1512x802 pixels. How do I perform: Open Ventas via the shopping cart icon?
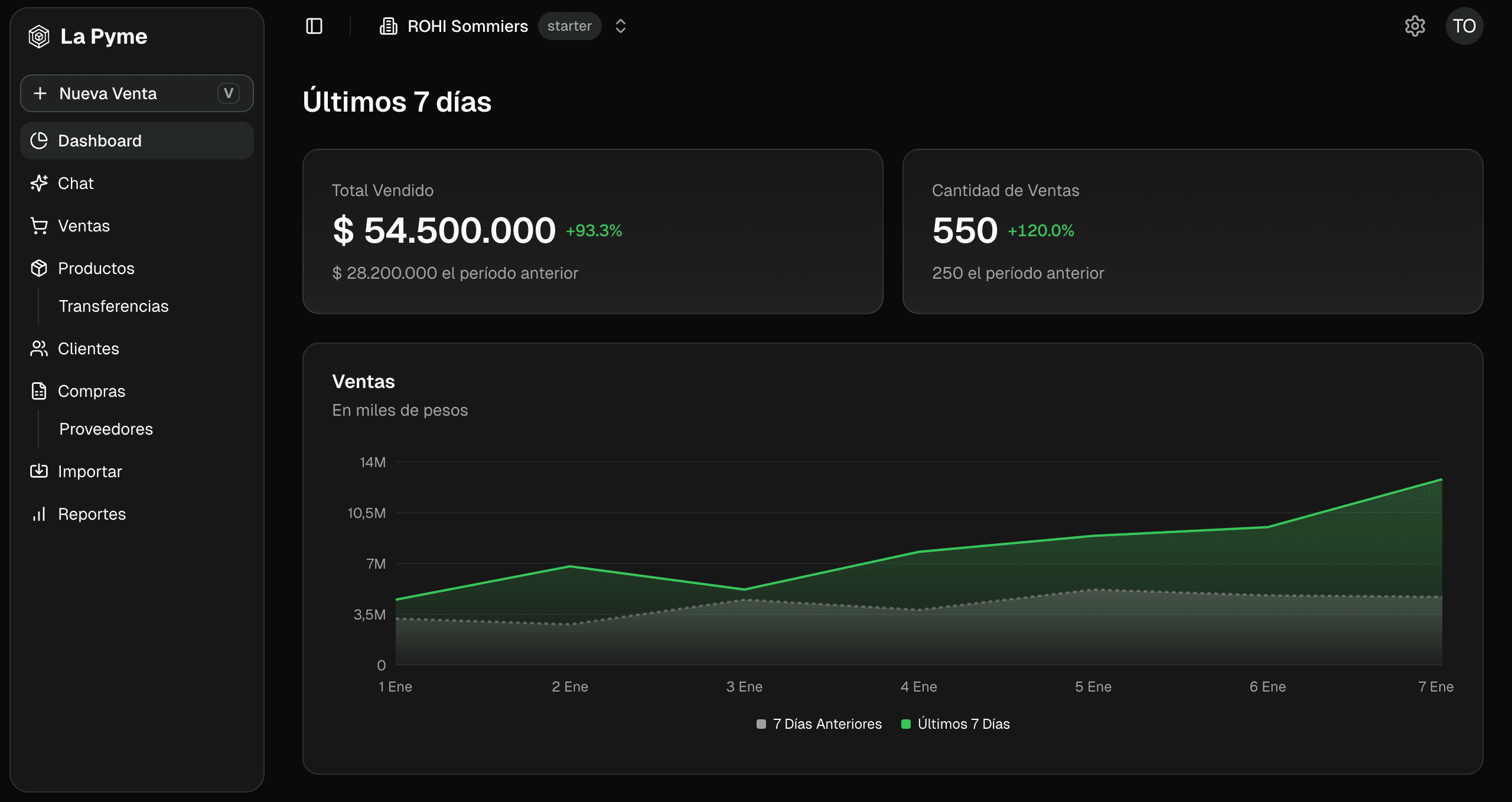[x=39, y=226]
